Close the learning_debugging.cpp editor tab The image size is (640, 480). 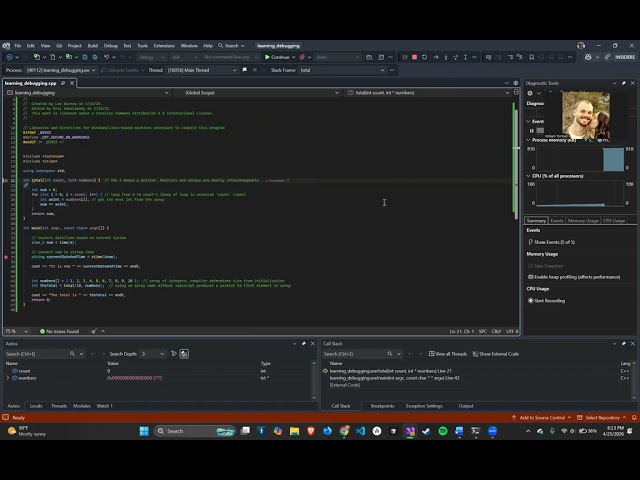72,83
